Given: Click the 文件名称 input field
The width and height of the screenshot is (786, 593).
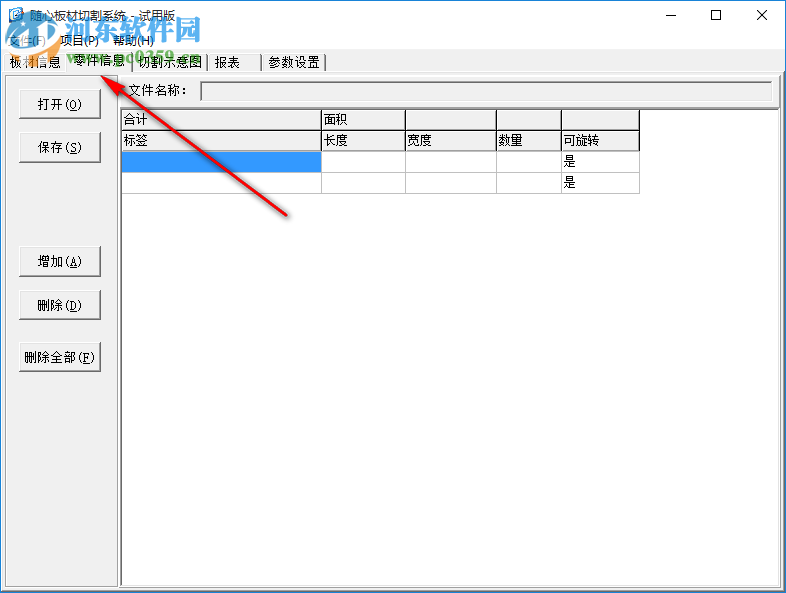Looking at the screenshot, I should click(486, 91).
